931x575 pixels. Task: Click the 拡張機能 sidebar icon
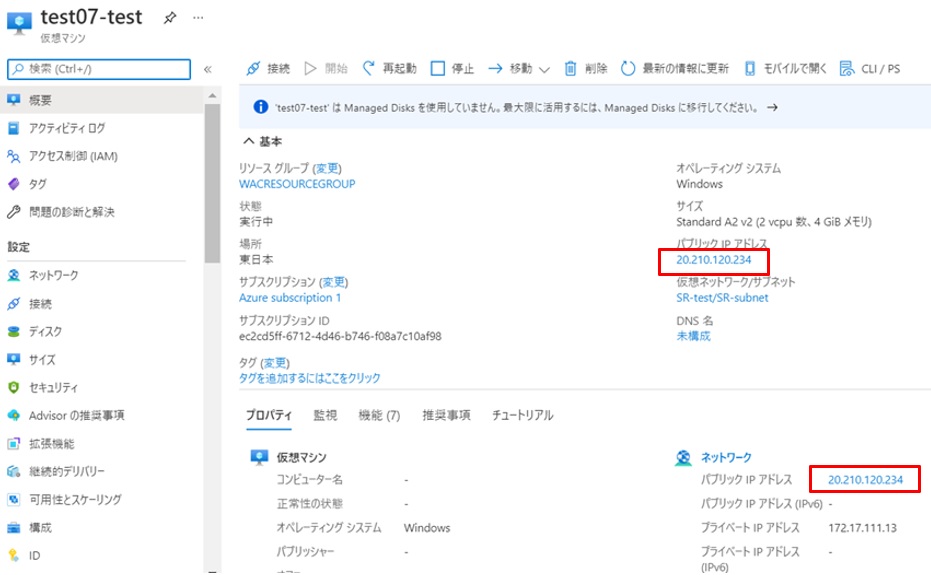pos(14,443)
